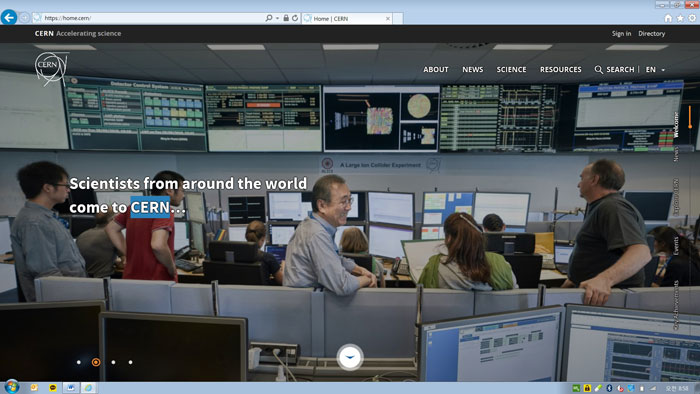Click the search magnifier icon beside SEARCH
Image resolution: width=700 pixels, height=394 pixels.
click(599, 70)
